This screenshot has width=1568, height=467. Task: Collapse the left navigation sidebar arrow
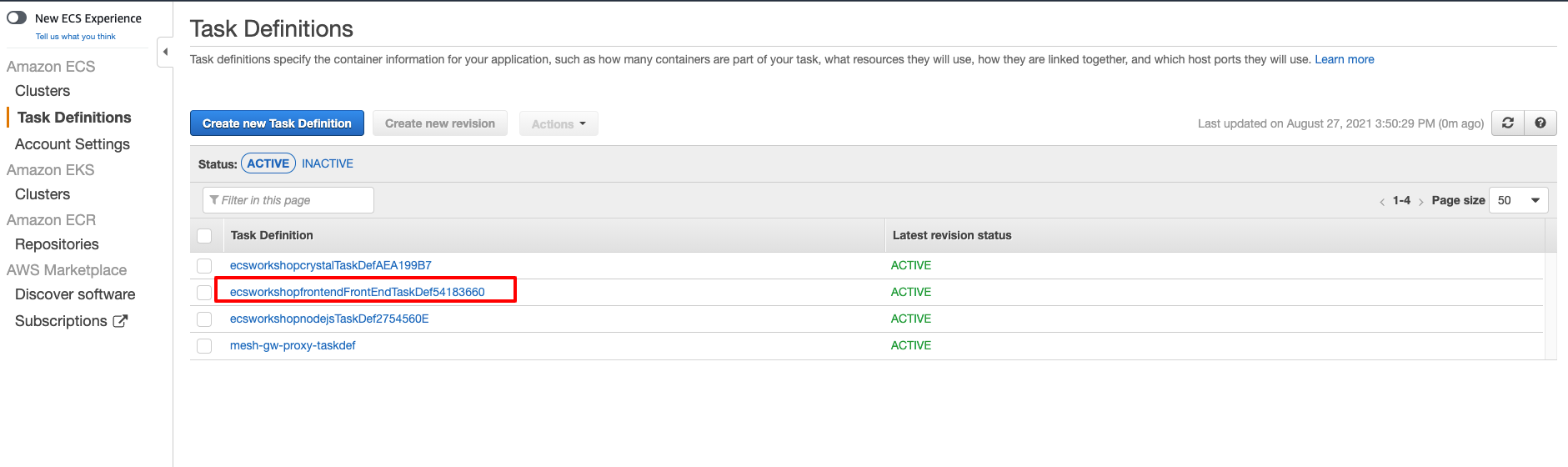[165, 52]
